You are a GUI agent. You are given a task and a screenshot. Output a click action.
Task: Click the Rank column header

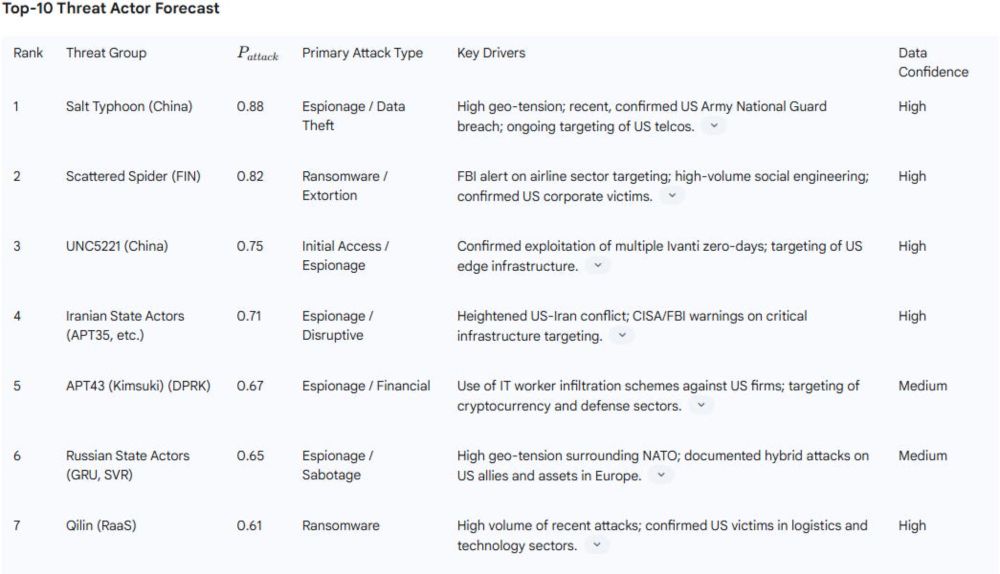click(x=28, y=53)
